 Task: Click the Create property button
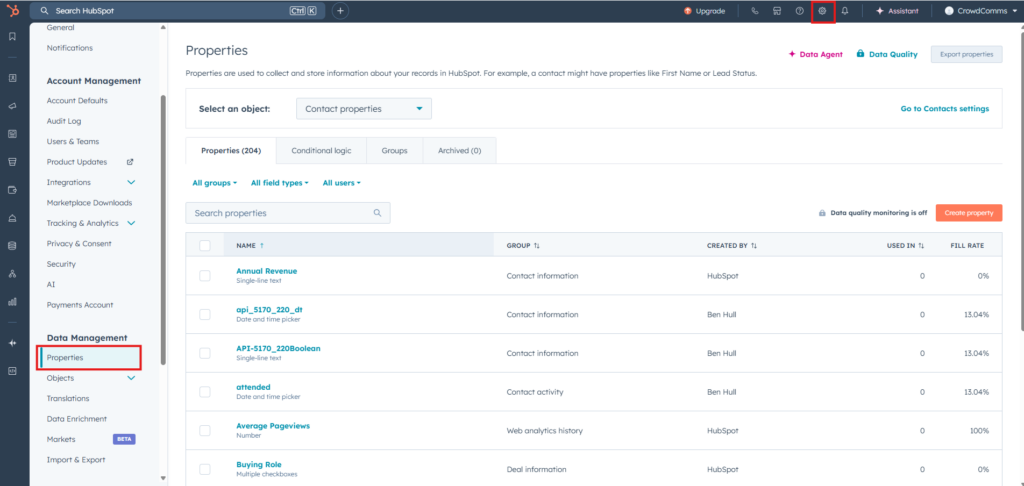coord(969,213)
